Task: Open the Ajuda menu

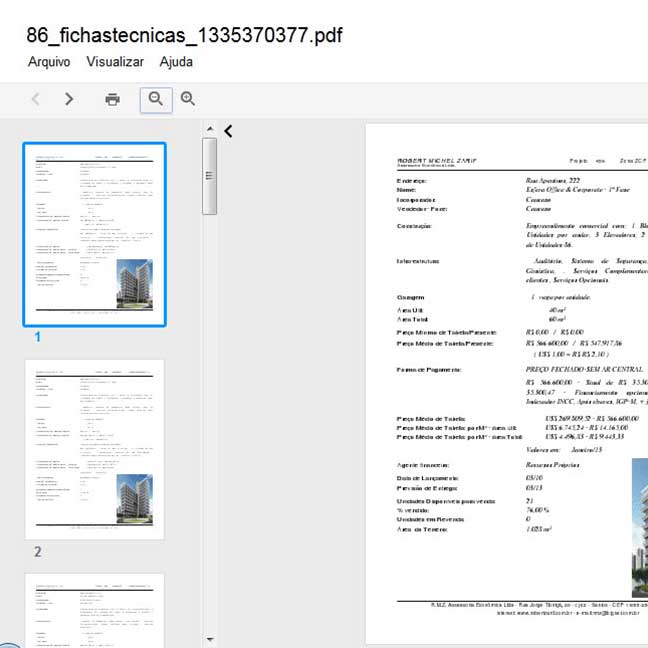Action: [176, 61]
